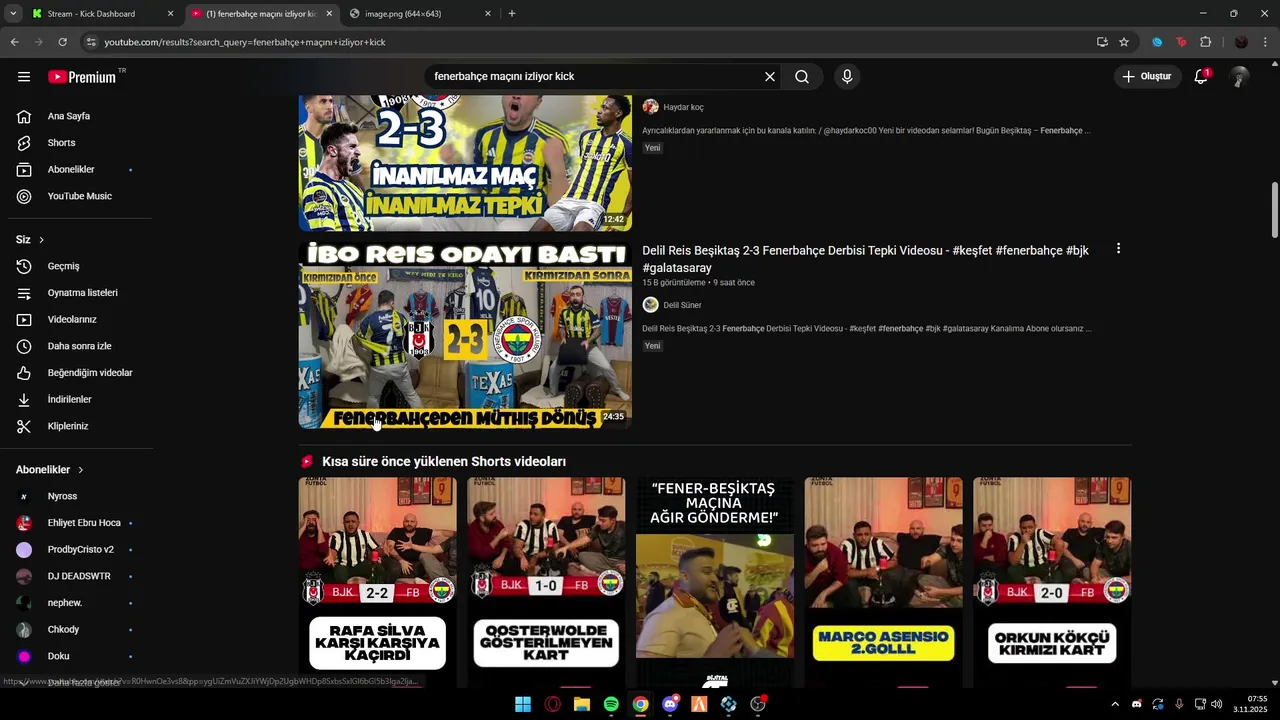Click the volume icon in tray
The width and height of the screenshot is (1280, 720).
(x=1217, y=704)
